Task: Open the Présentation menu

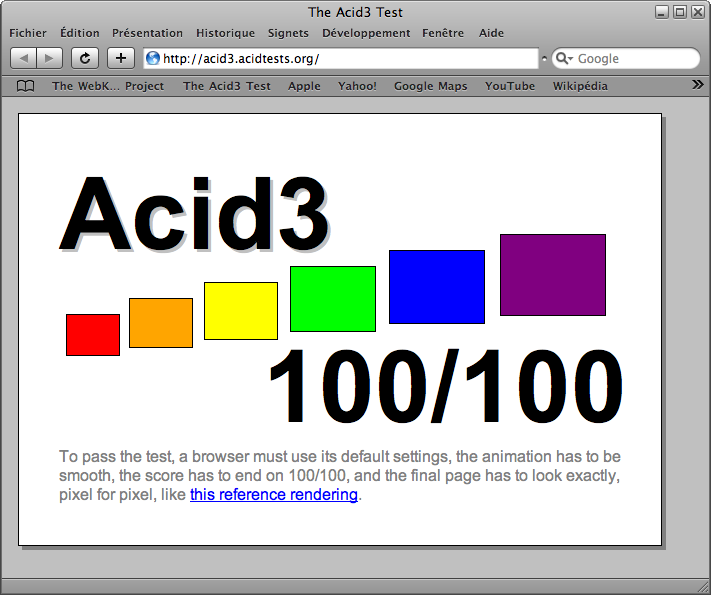Action: click(x=147, y=33)
